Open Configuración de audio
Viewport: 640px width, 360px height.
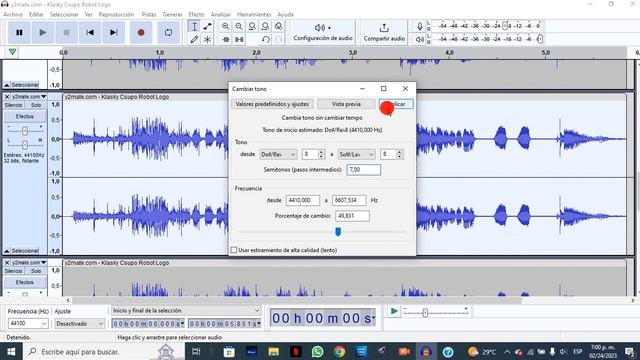coord(322,32)
